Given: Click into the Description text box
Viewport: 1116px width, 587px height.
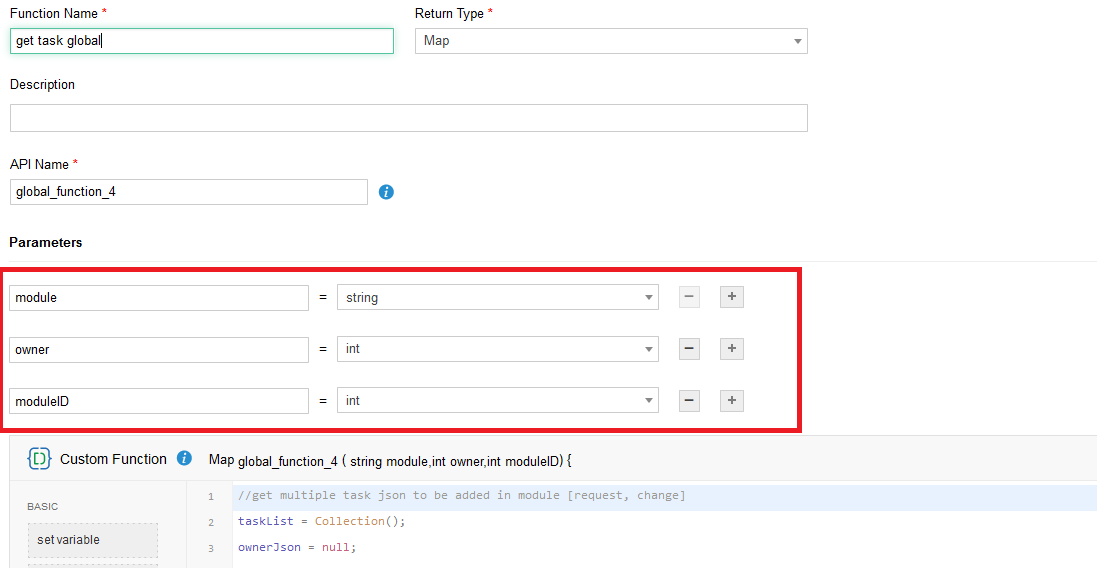Looking at the screenshot, I should [x=408, y=118].
